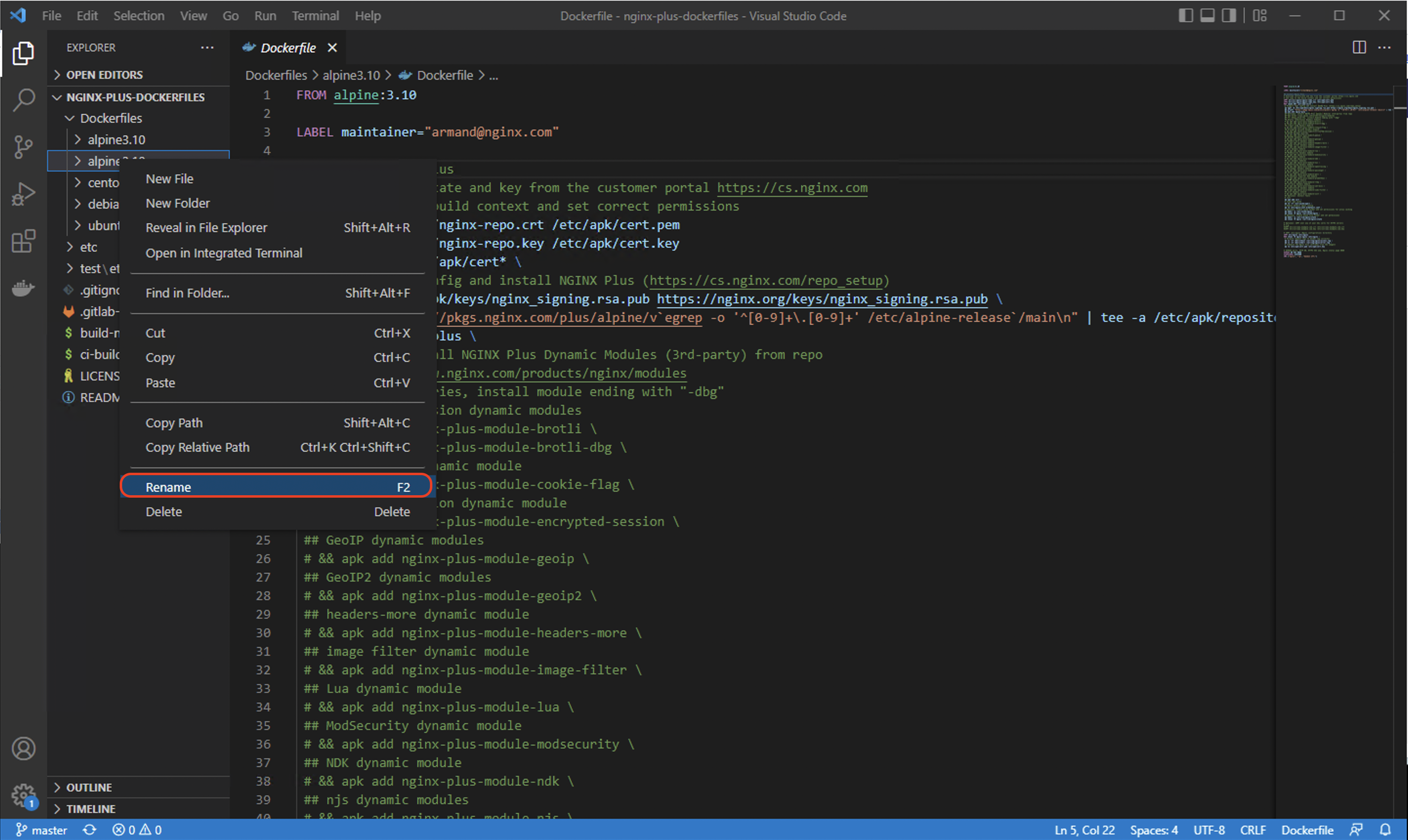
Task: Expand the Outline section
Action: [139, 787]
